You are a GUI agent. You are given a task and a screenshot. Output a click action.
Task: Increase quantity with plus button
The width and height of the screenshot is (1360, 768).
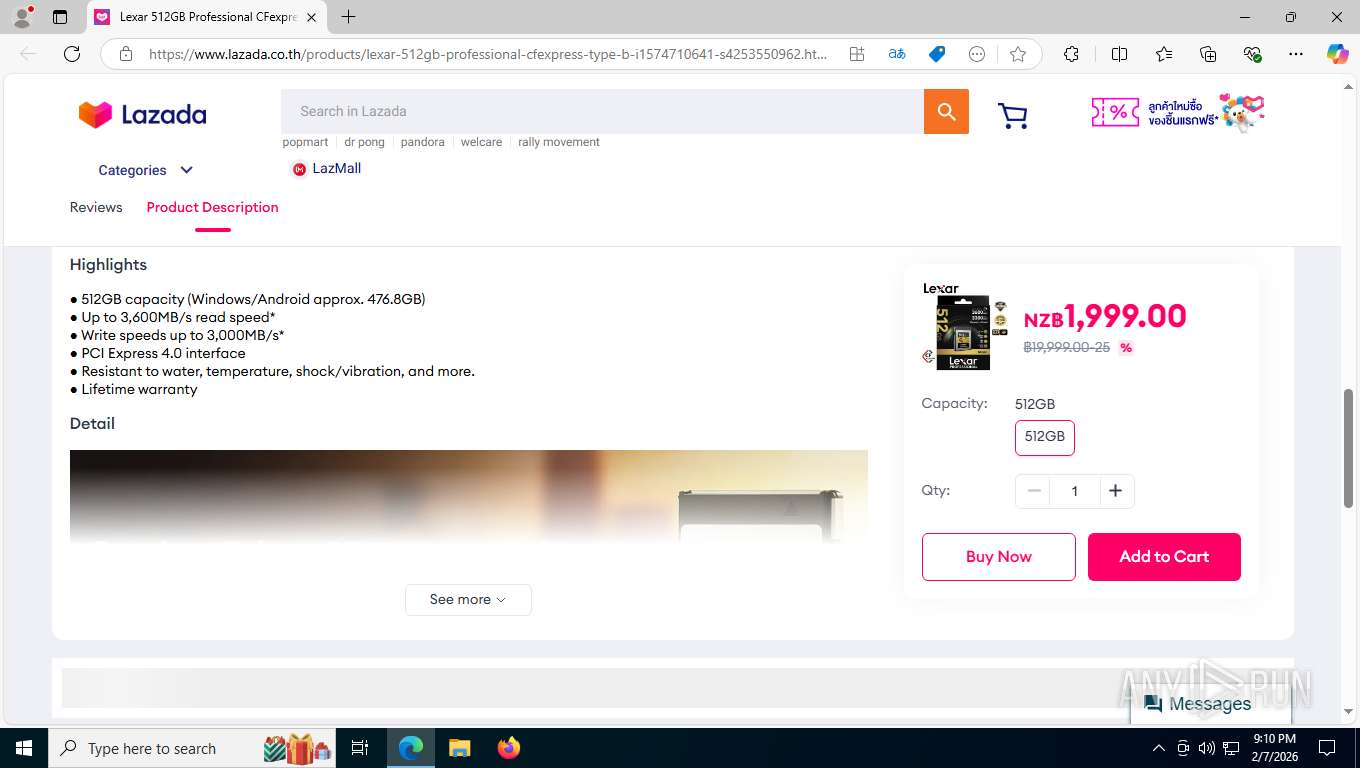click(x=1116, y=491)
